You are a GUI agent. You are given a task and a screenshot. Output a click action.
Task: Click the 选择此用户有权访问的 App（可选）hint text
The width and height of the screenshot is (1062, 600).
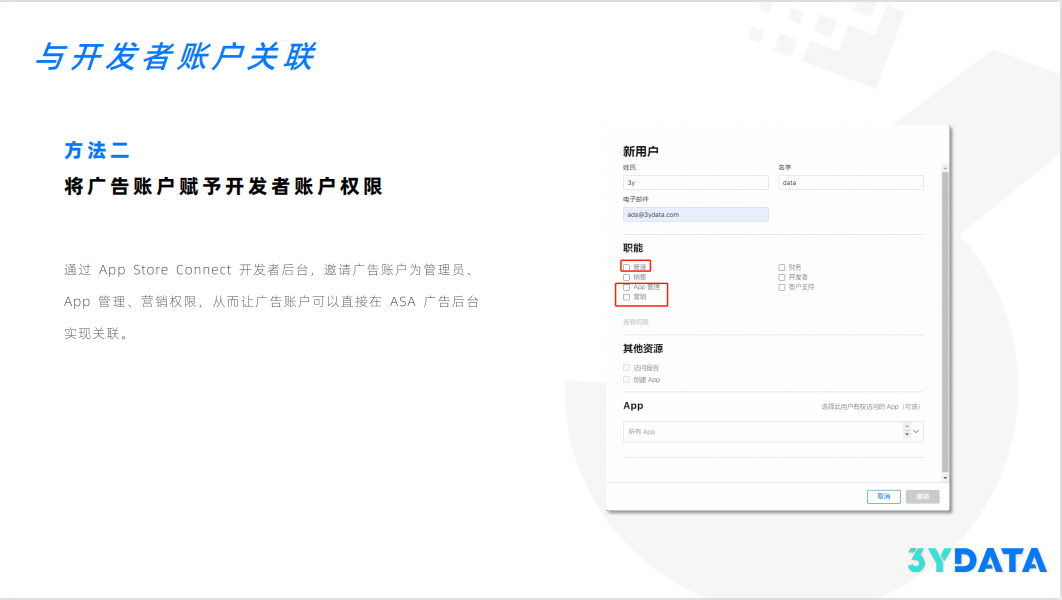[x=871, y=407]
